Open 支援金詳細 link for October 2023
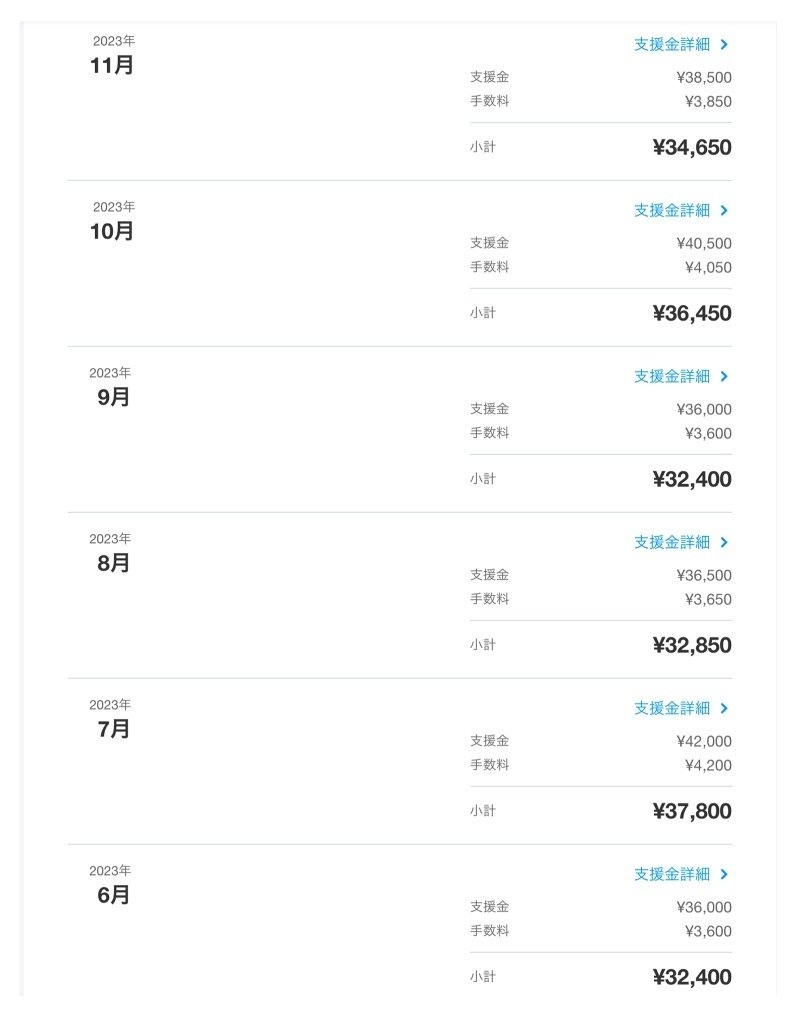 [x=671, y=210]
